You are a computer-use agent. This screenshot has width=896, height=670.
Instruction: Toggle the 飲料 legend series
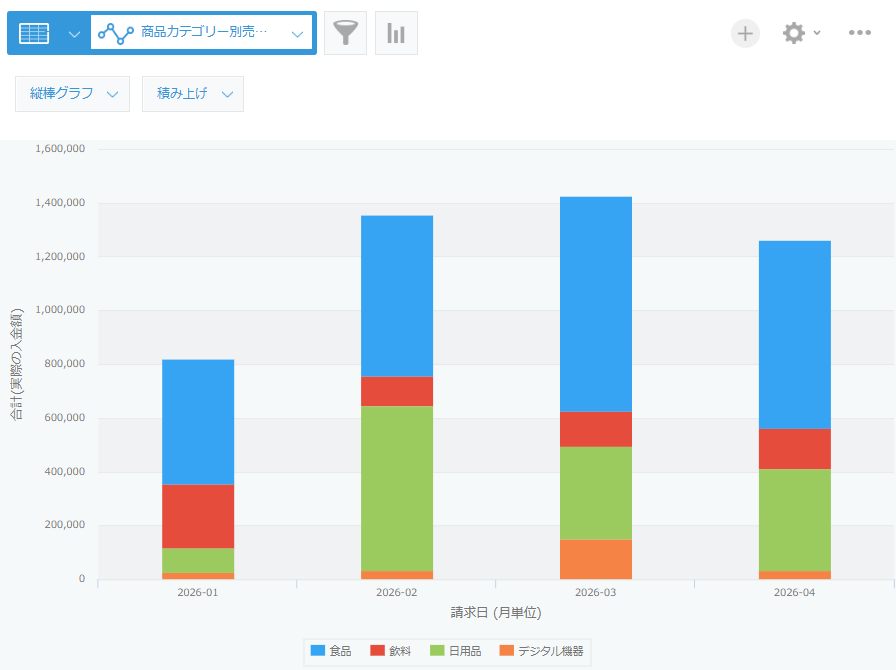point(391,651)
